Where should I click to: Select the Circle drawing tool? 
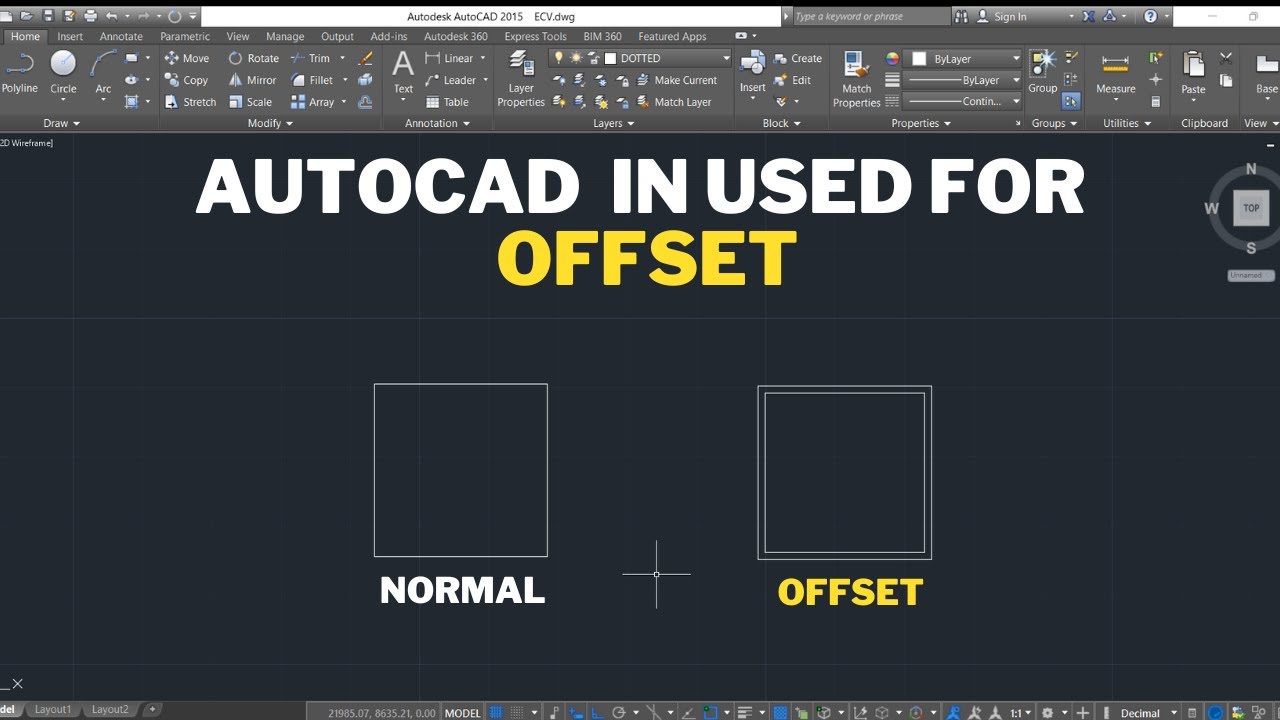pos(63,72)
